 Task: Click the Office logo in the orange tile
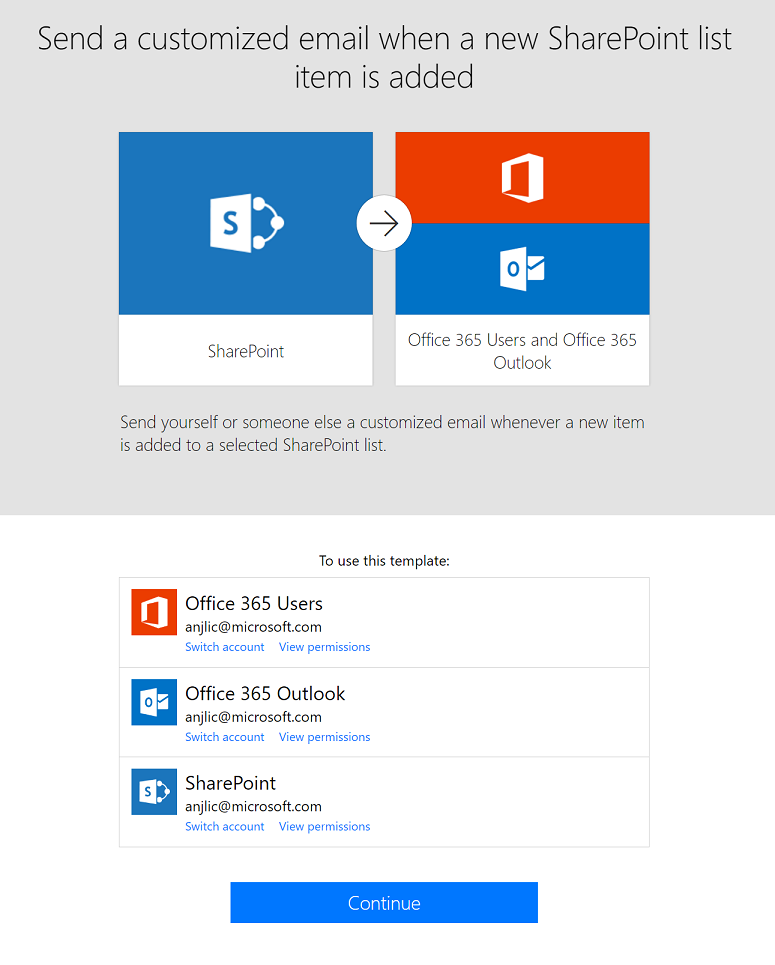pyautogui.click(x=522, y=178)
